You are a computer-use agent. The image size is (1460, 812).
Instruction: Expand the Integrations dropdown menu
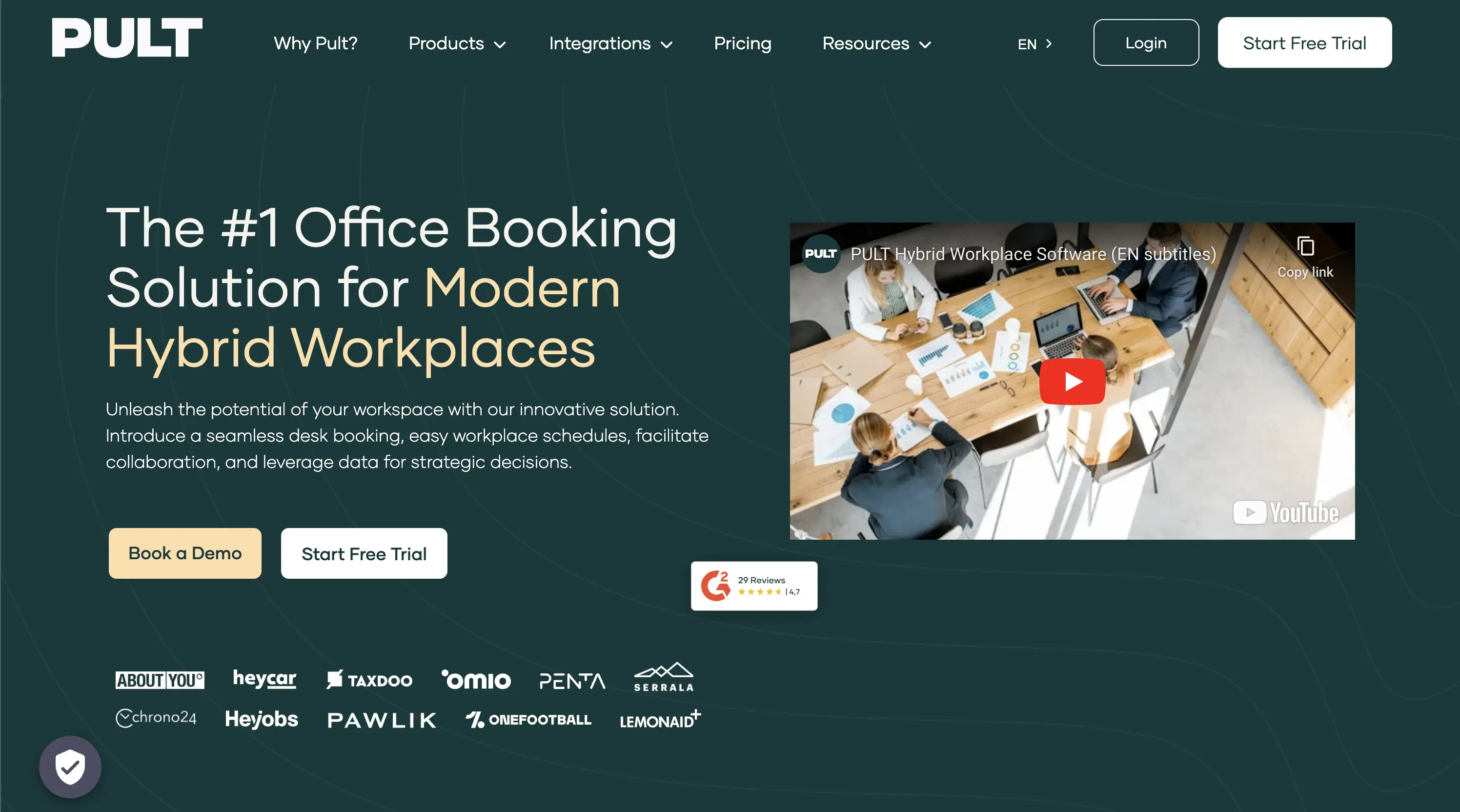click(610, 43)
